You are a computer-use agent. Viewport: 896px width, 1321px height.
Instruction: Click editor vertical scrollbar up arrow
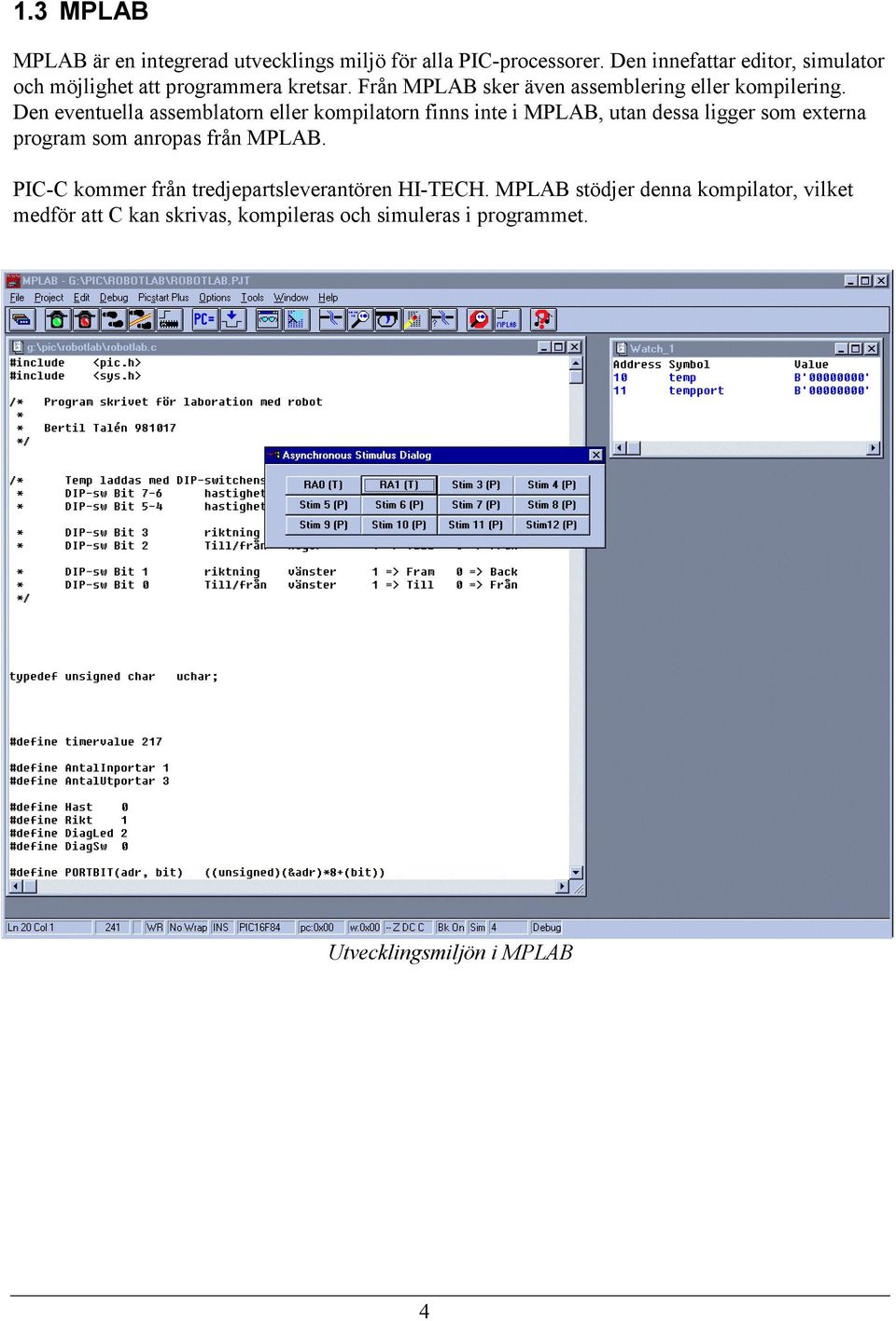[x=576, y=362]
